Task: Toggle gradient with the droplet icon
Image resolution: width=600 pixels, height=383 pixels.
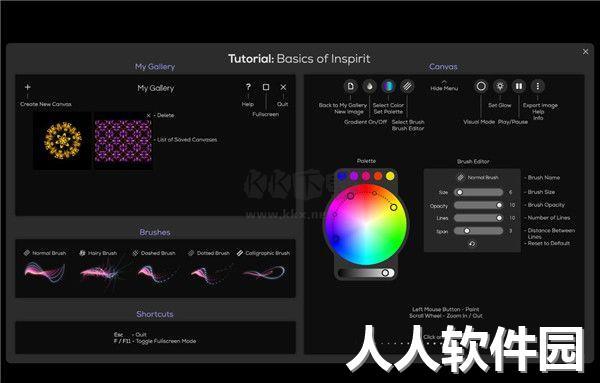Action: 369,86
